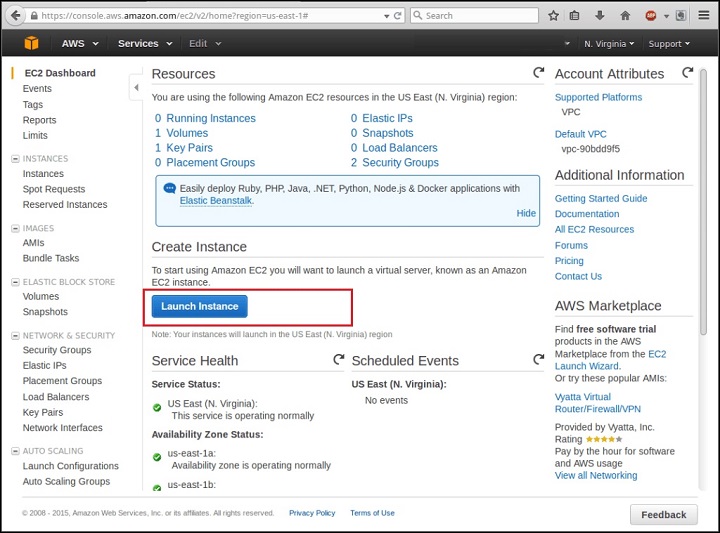This screenshot has width=720, height=533.
Task: Open the browser hamburger menu
Action: pos(704,16)
